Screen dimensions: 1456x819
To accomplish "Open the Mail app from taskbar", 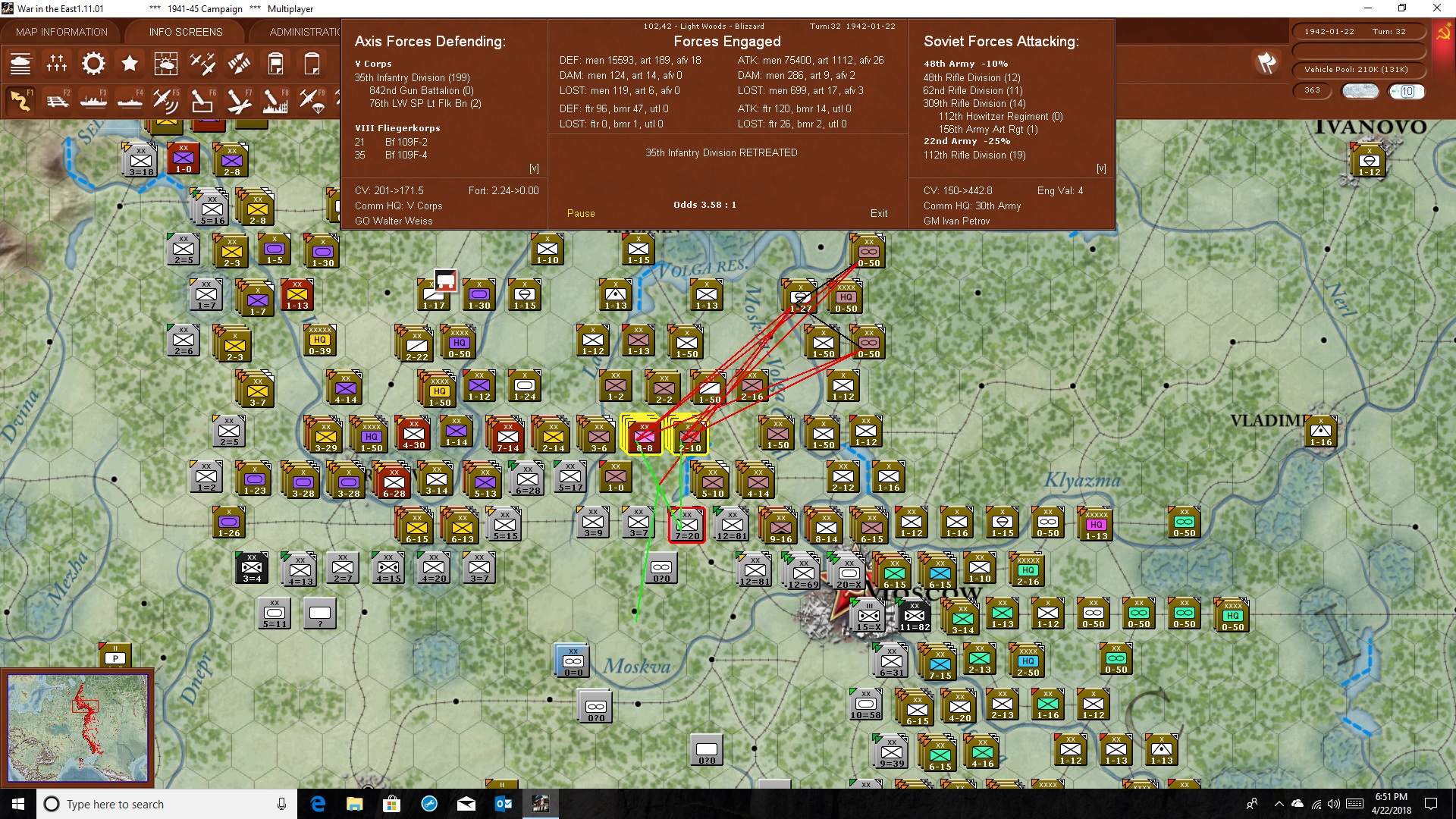I will click(466, 804).
